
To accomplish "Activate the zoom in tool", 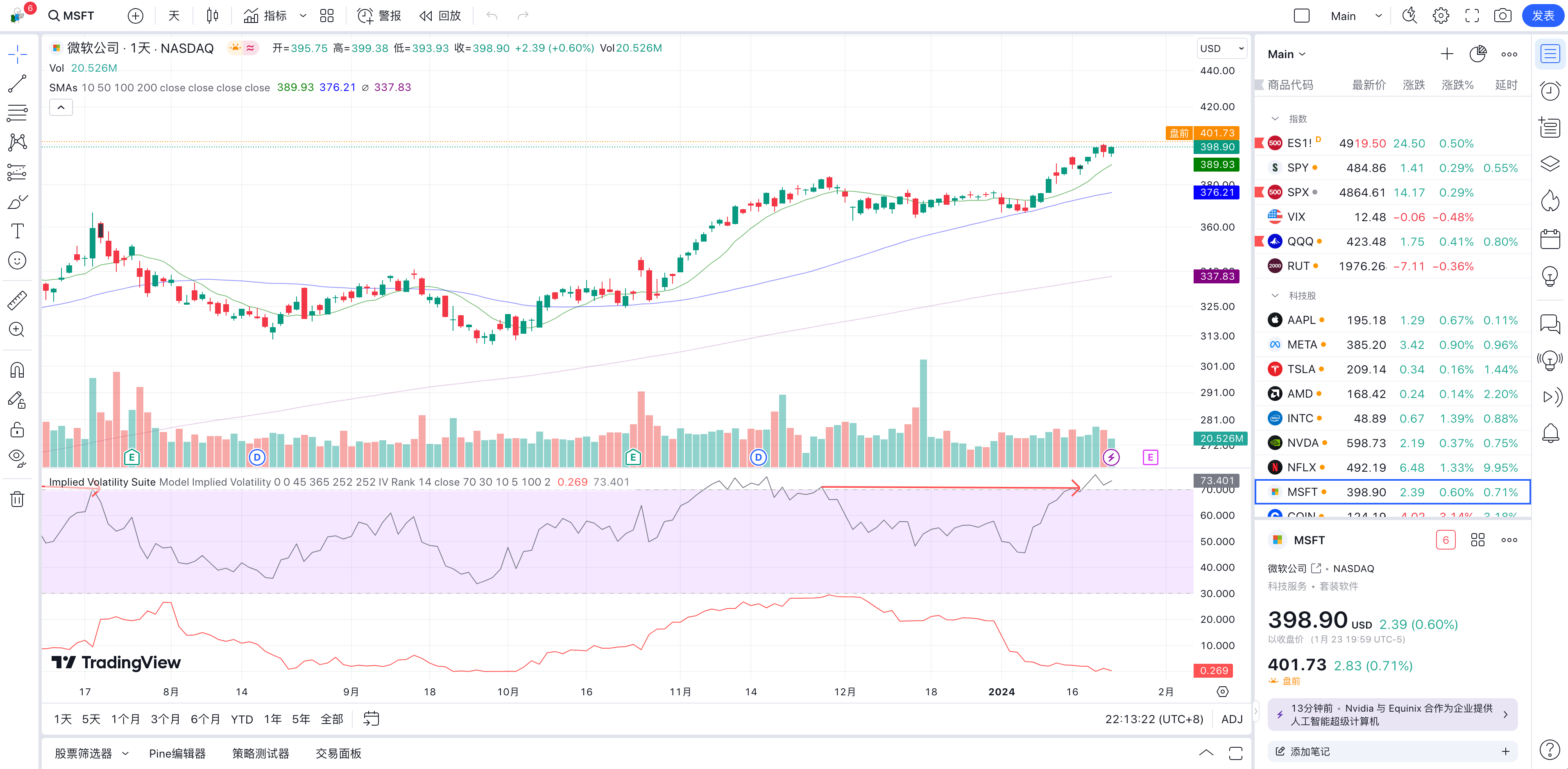I will [18, 329].
